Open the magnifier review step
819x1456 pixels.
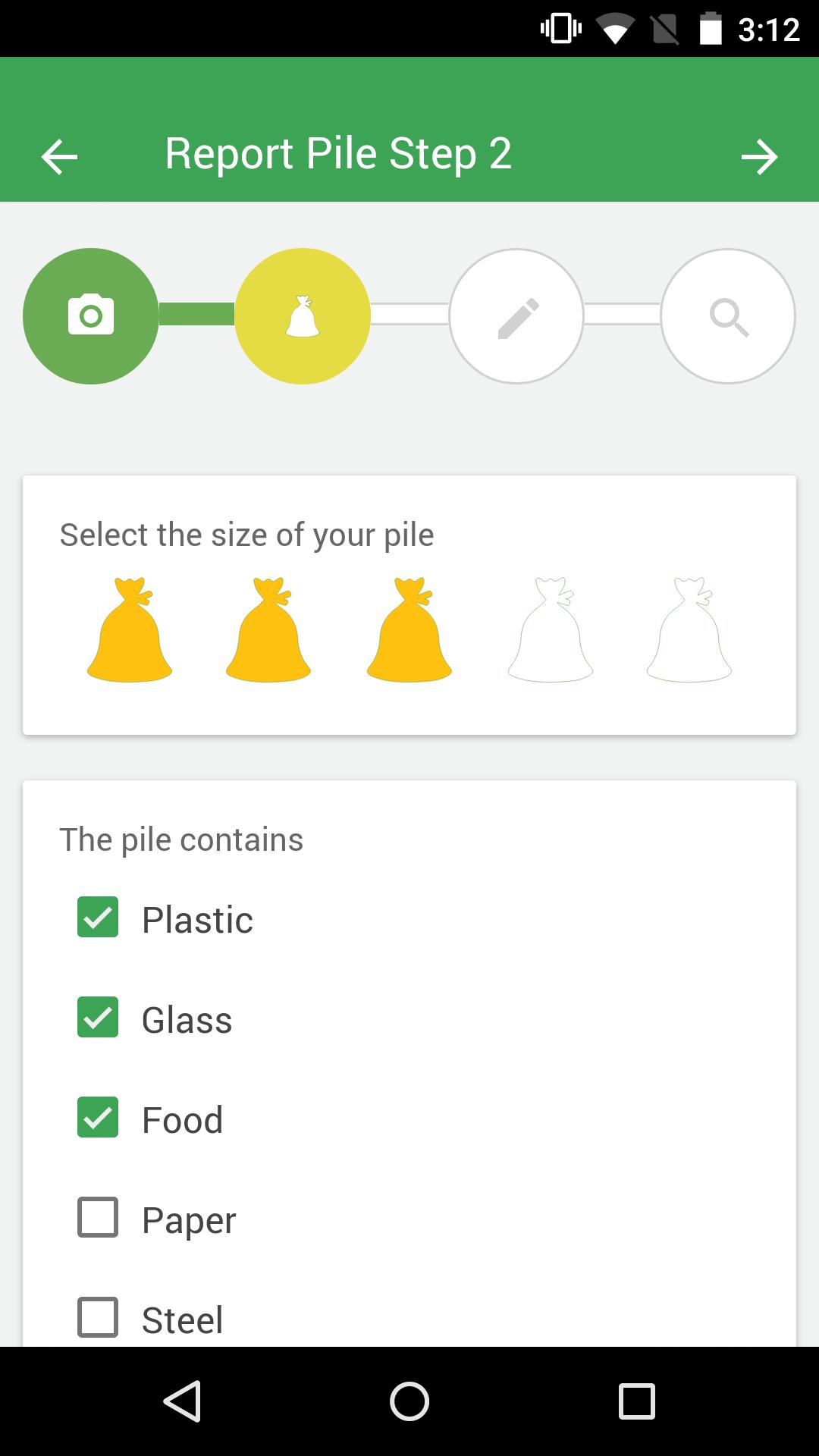point(728,315)
